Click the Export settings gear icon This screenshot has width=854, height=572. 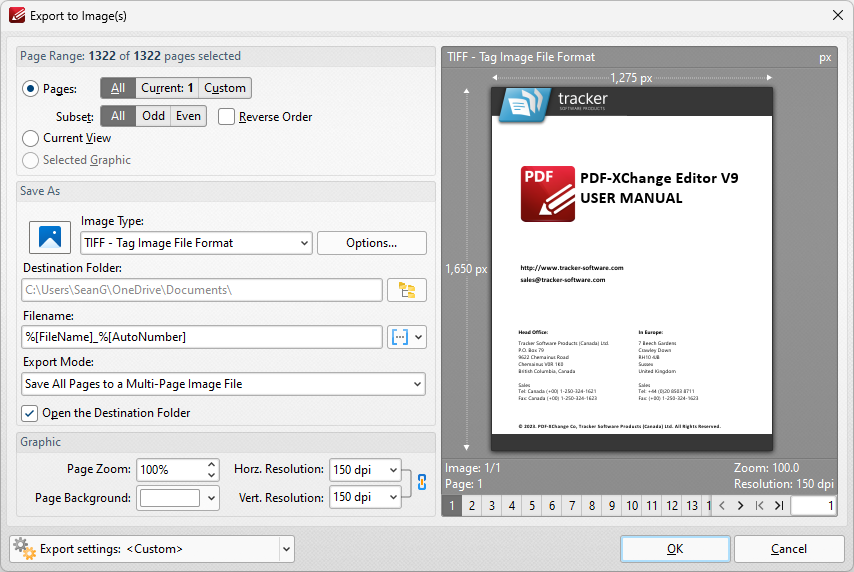24,549
